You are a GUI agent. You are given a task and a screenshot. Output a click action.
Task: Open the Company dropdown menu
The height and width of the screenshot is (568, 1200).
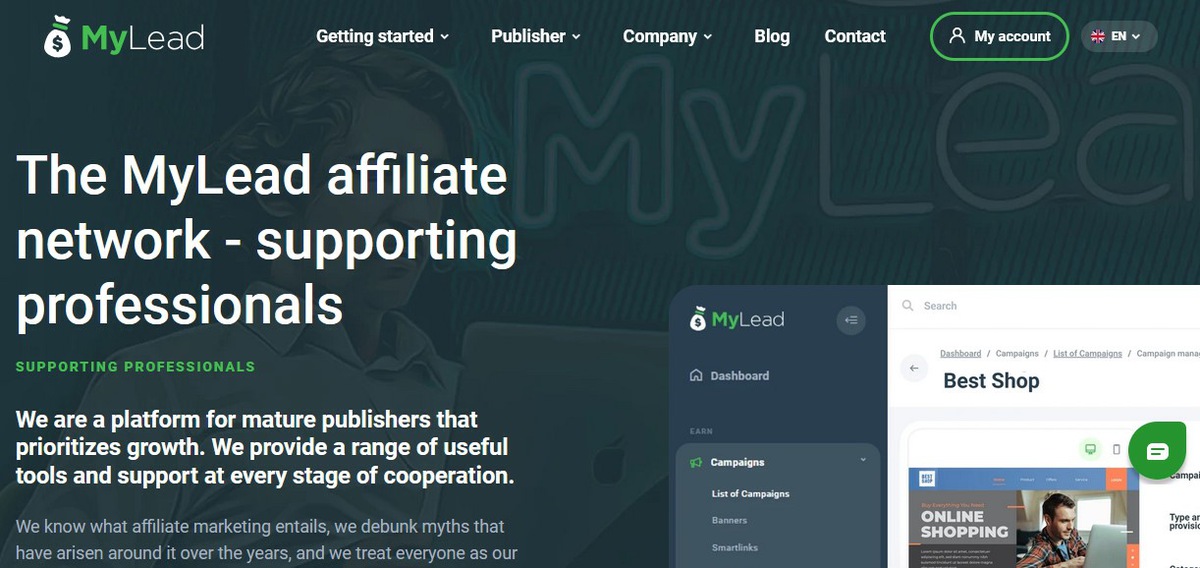pyautogui.click(x=668, y=36)
